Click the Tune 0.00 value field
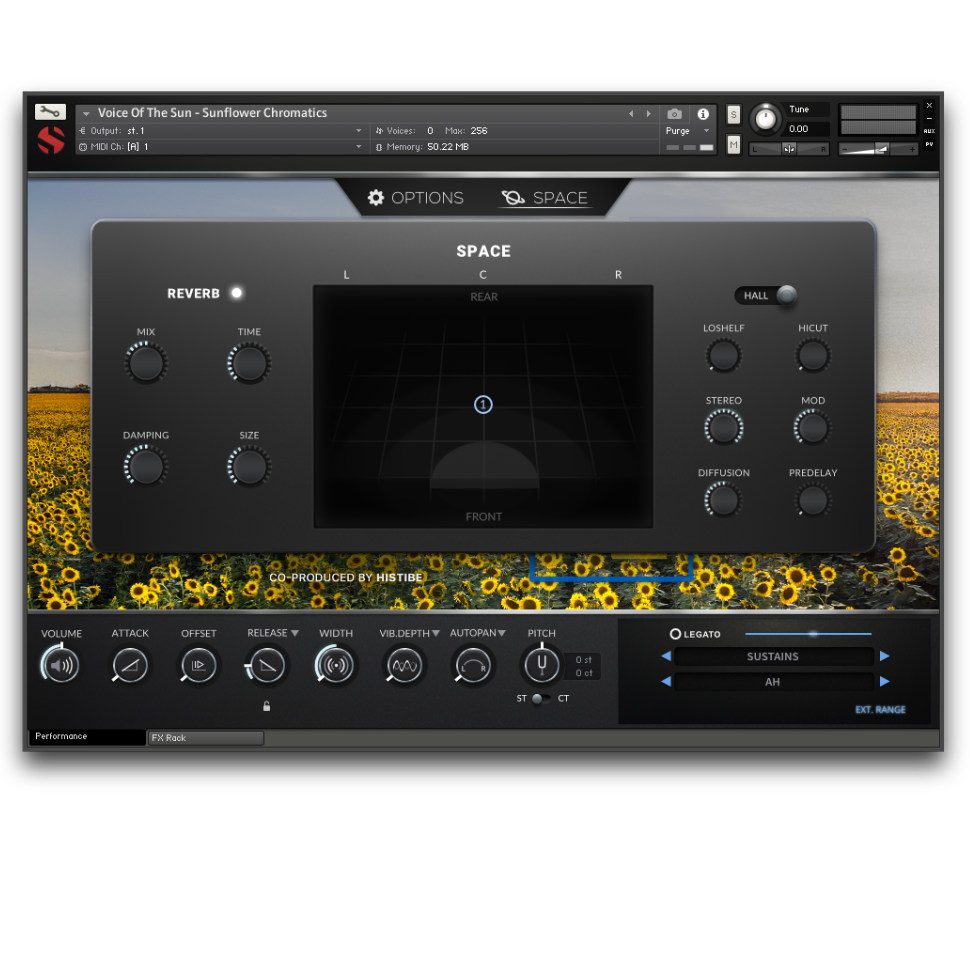Image resolution: width=970 pixels, height=970 pixels. pos(805,129)
